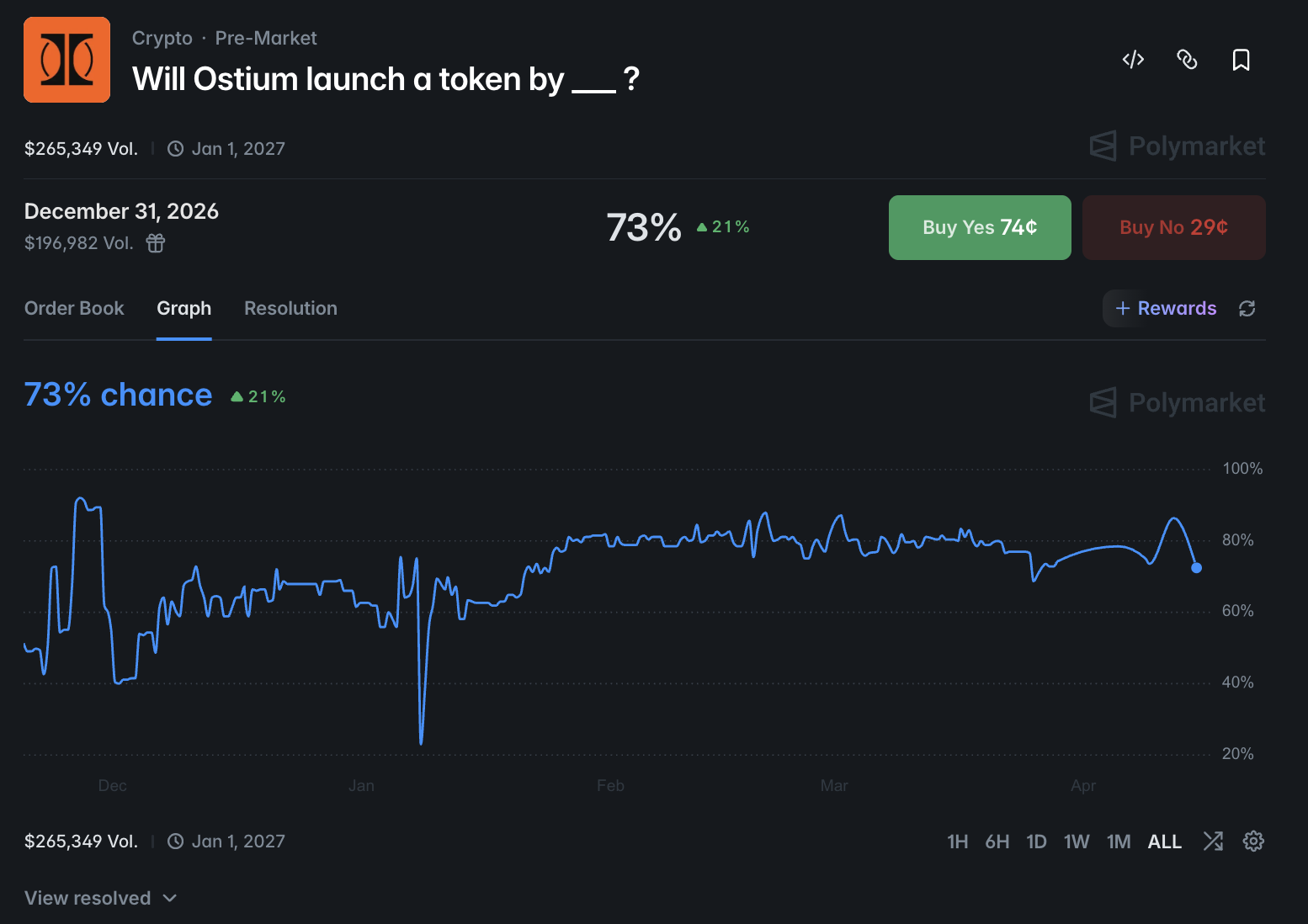The width and height of the screenshot is (1308, 924).
Task: Click Buy Yes 74¢
Action: (x=979, y=227)
